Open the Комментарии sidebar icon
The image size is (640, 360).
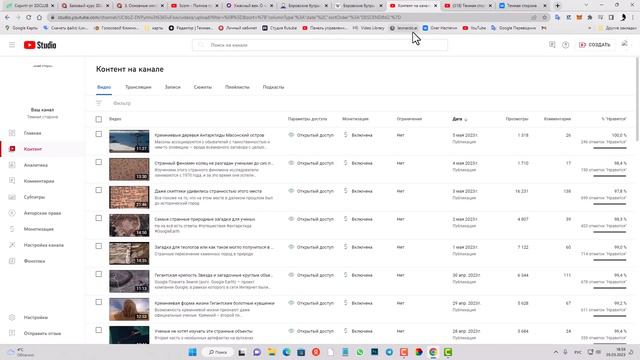(12, 181)
